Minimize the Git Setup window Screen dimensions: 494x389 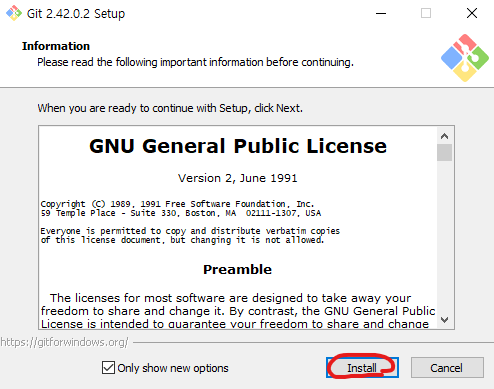pyautogui.click(x=381, y=13)
